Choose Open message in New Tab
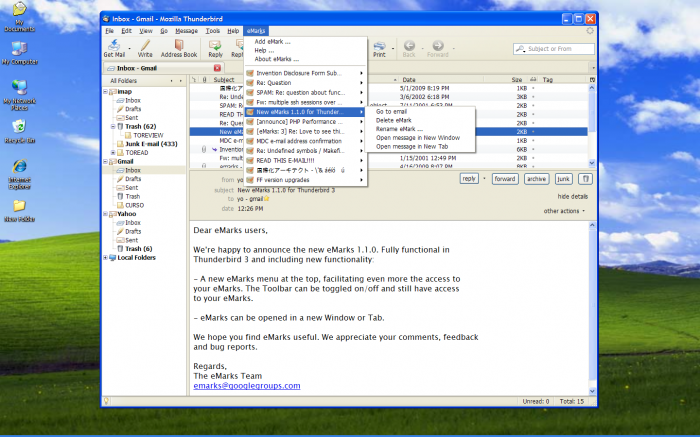Screen dimensions: 700x437 click(412, 146)
